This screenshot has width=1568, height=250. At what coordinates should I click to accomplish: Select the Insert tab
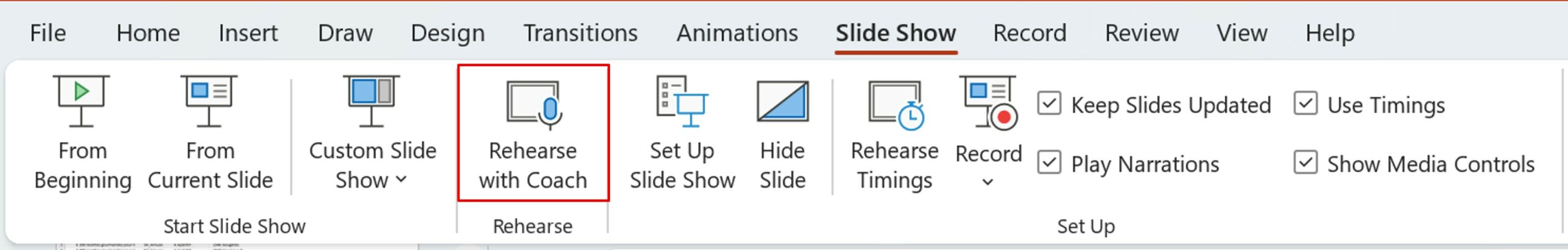248,33
